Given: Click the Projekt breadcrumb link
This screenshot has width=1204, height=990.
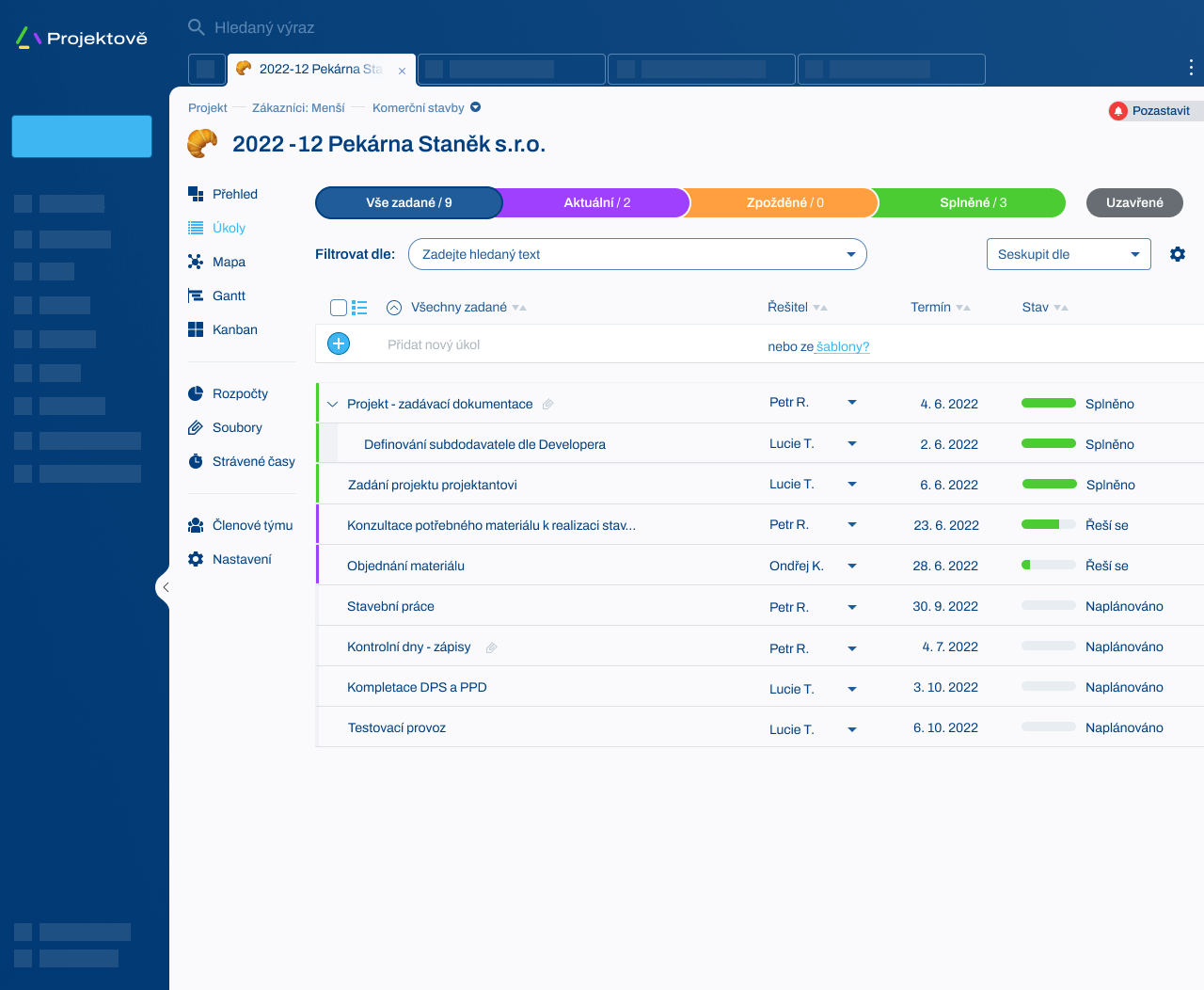Looking at the screenshot, I should pos(208,107).
